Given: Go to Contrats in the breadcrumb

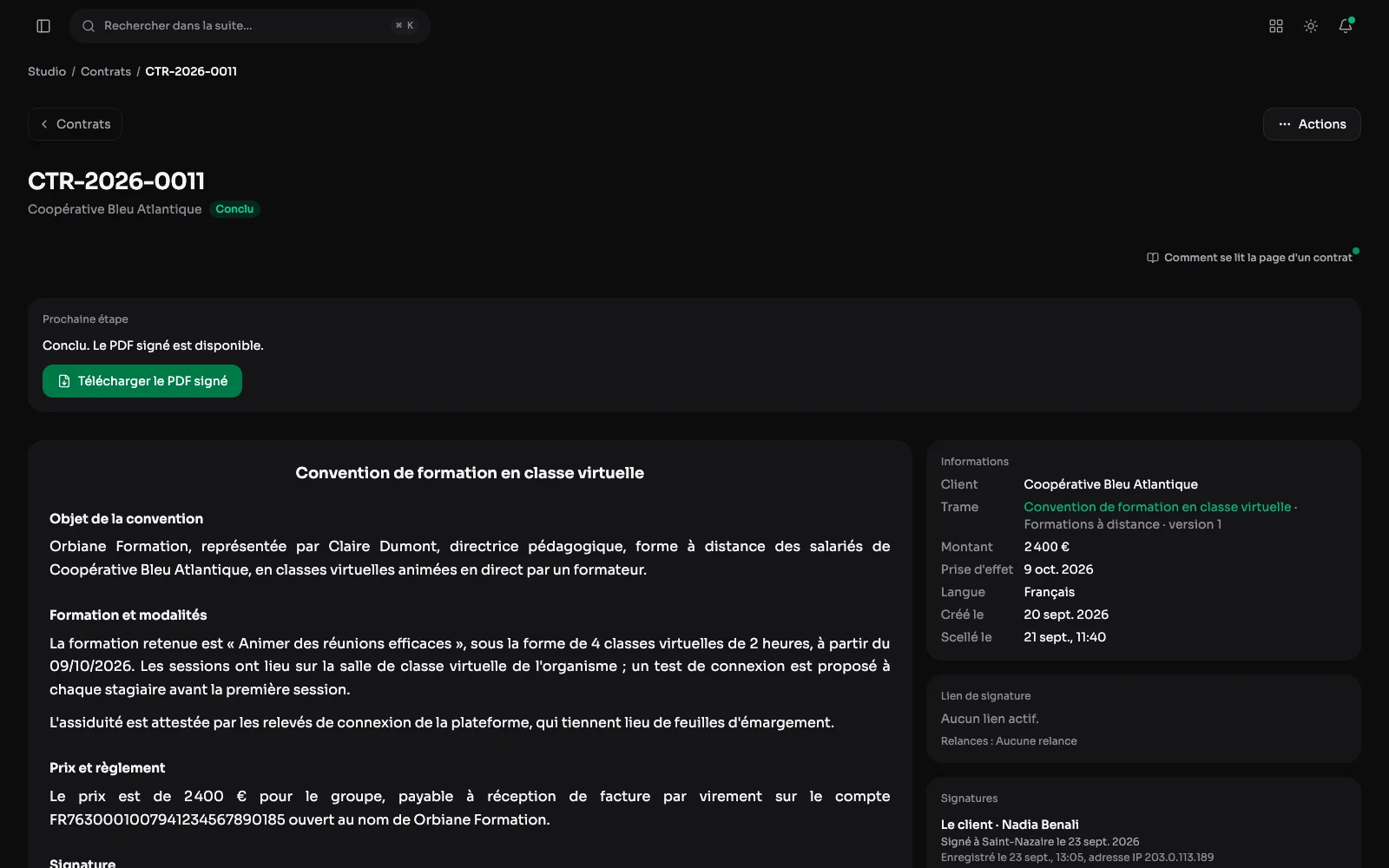Looking at the screenshot, I should (106, 71).
